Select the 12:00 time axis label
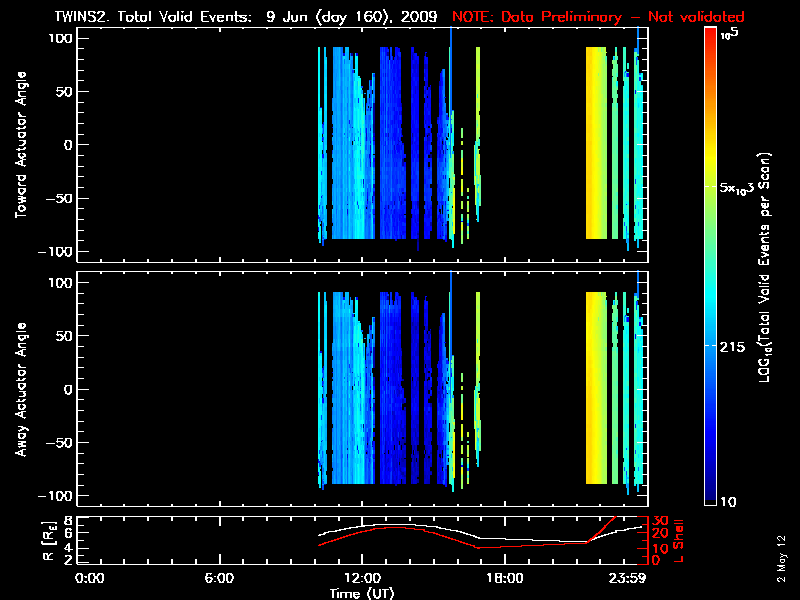 [362, 578]
